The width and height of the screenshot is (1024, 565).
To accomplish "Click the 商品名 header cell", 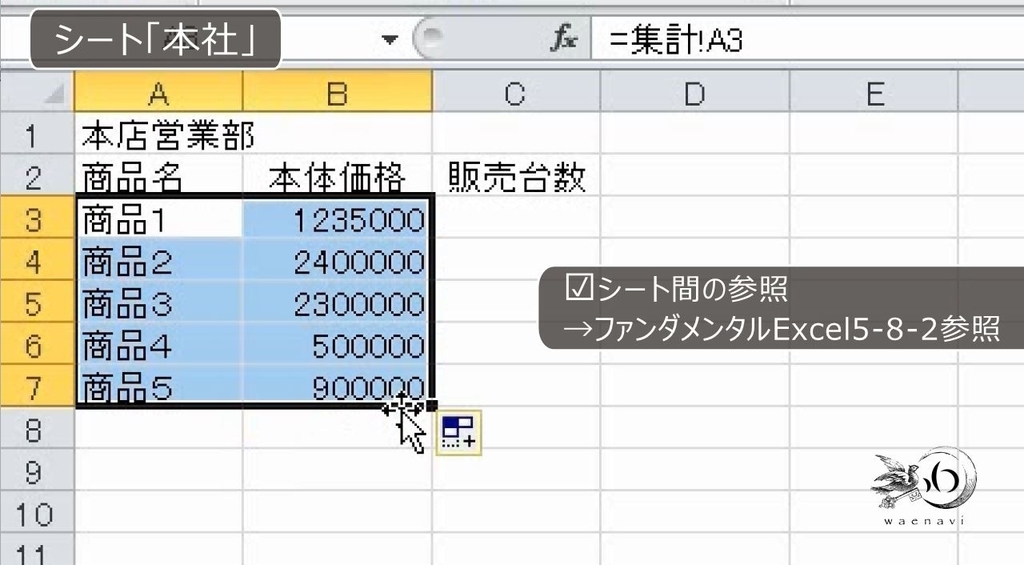I will point(159,176).
